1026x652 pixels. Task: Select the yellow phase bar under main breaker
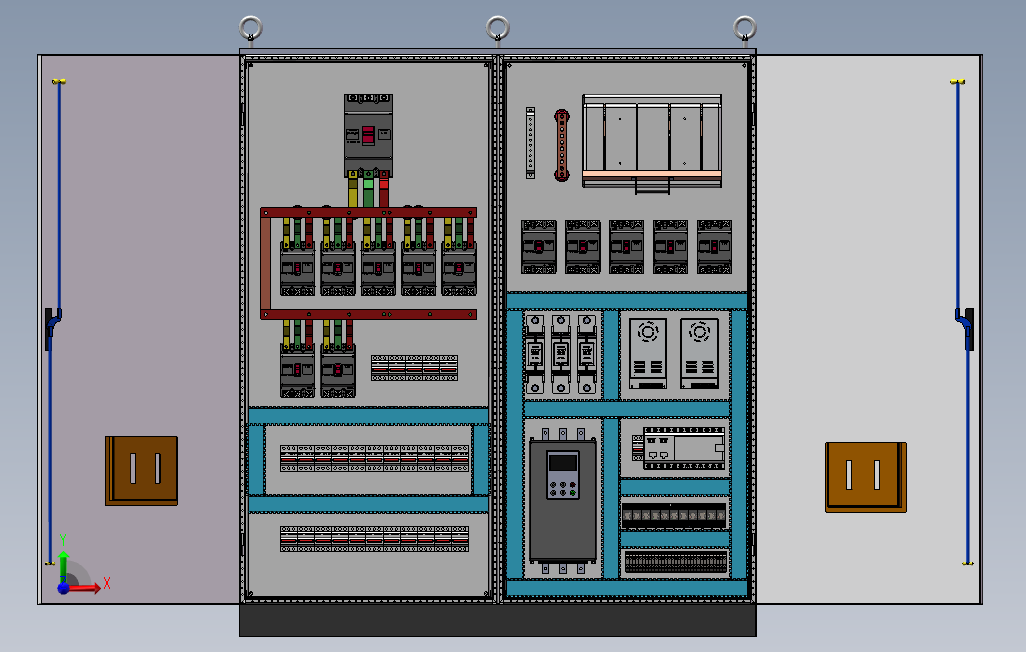pyautogui.click(x=353, y=189)
